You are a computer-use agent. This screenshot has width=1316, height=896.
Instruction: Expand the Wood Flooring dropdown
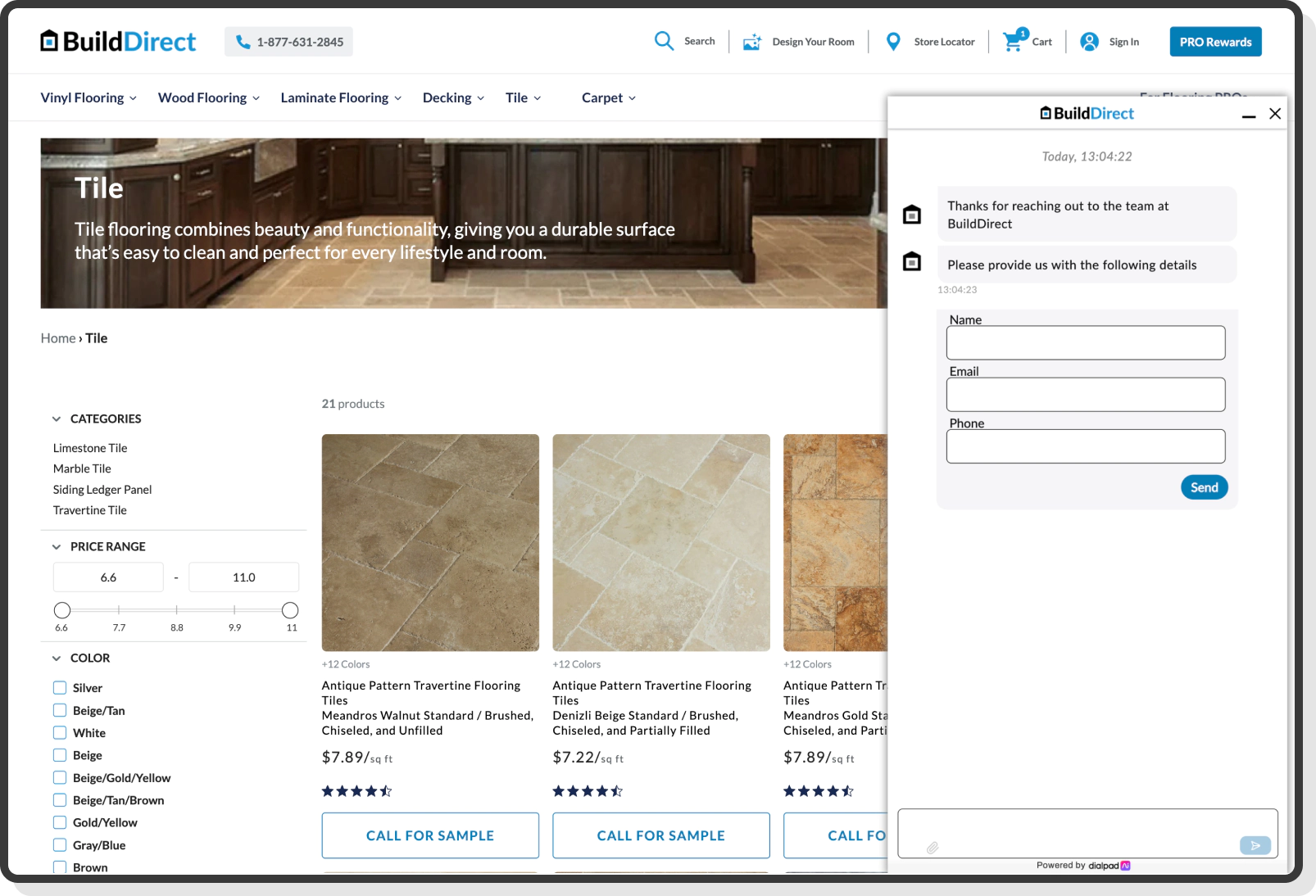[x=207, y=97]
